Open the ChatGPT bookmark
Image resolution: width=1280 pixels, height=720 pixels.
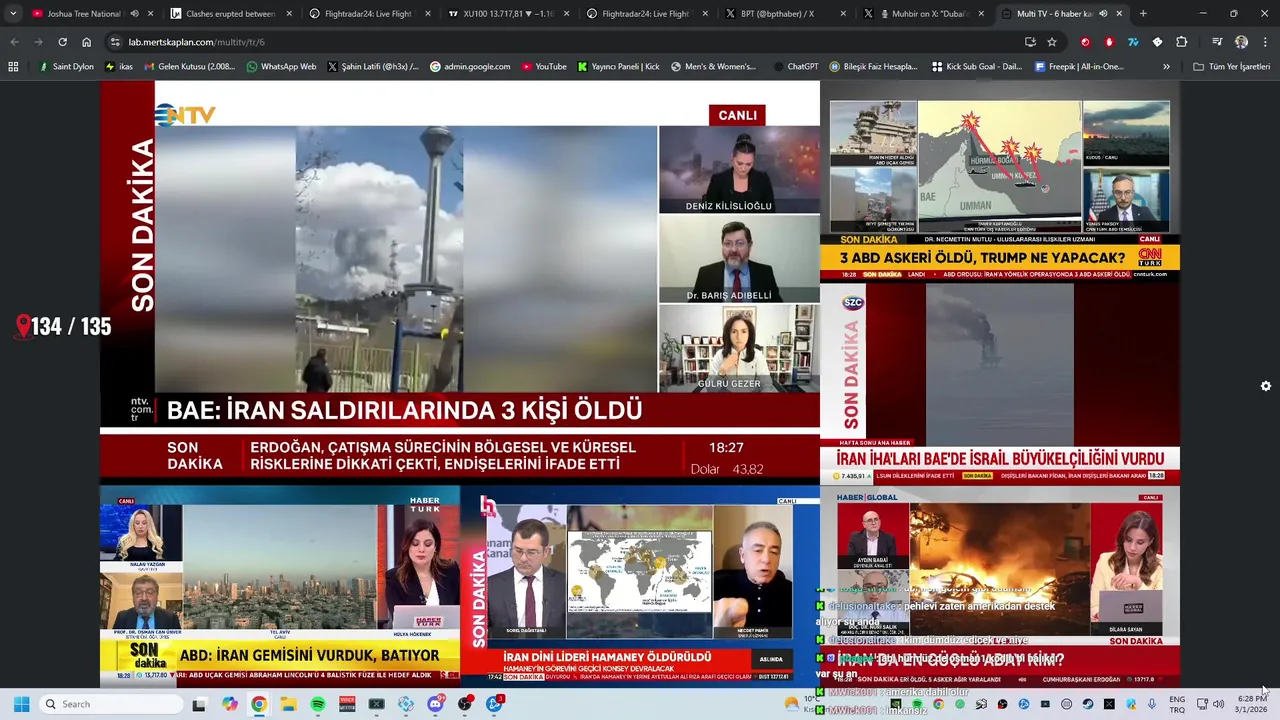pyautogui.click(x=796, y=67)
